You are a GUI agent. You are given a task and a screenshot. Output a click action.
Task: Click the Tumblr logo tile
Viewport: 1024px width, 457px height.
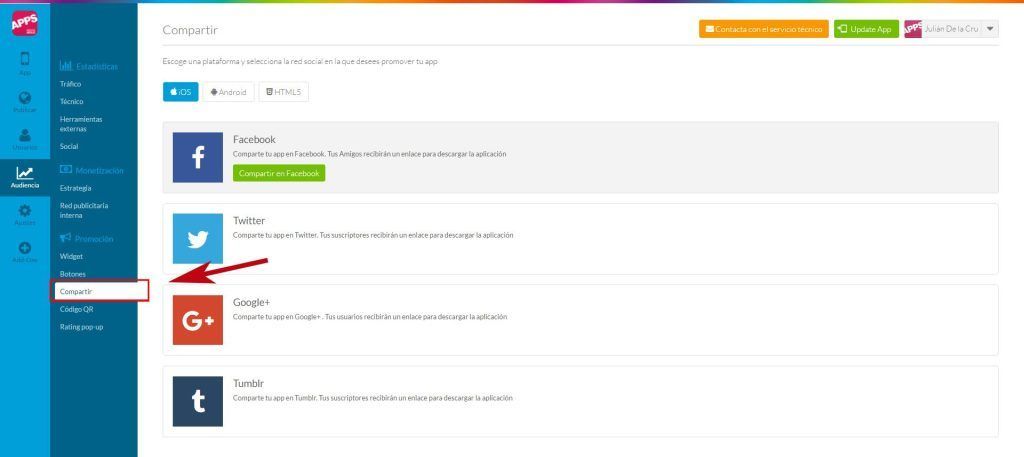tap(198, 402)
